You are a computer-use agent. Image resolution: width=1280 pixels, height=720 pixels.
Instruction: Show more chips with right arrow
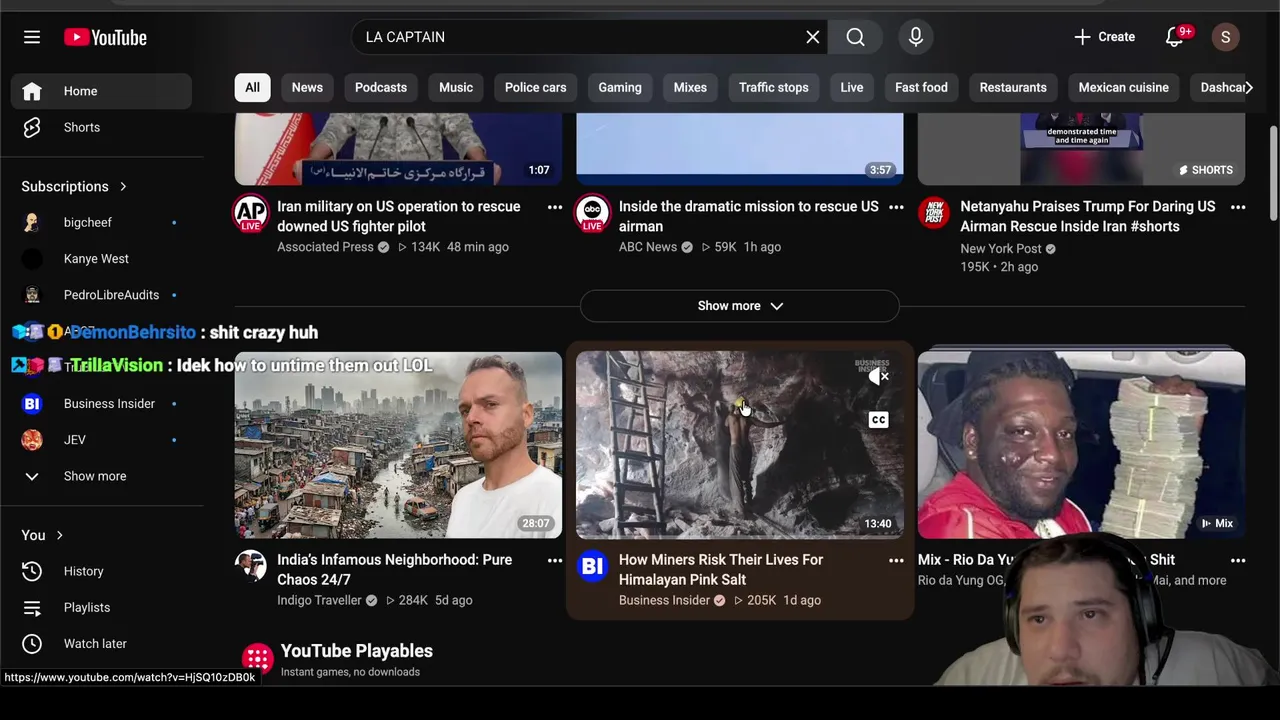click(1248, 87)
